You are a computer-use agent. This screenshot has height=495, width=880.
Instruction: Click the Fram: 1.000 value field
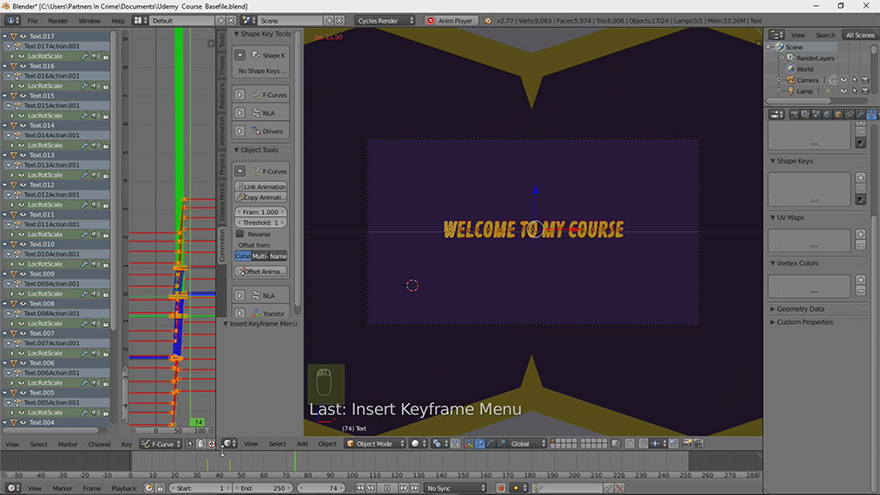point(261,212)
